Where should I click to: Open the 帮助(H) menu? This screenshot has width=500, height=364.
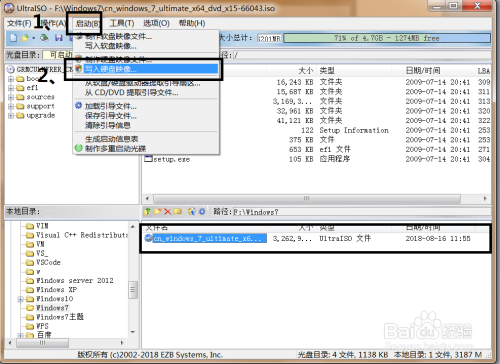[x=192, y=23]
